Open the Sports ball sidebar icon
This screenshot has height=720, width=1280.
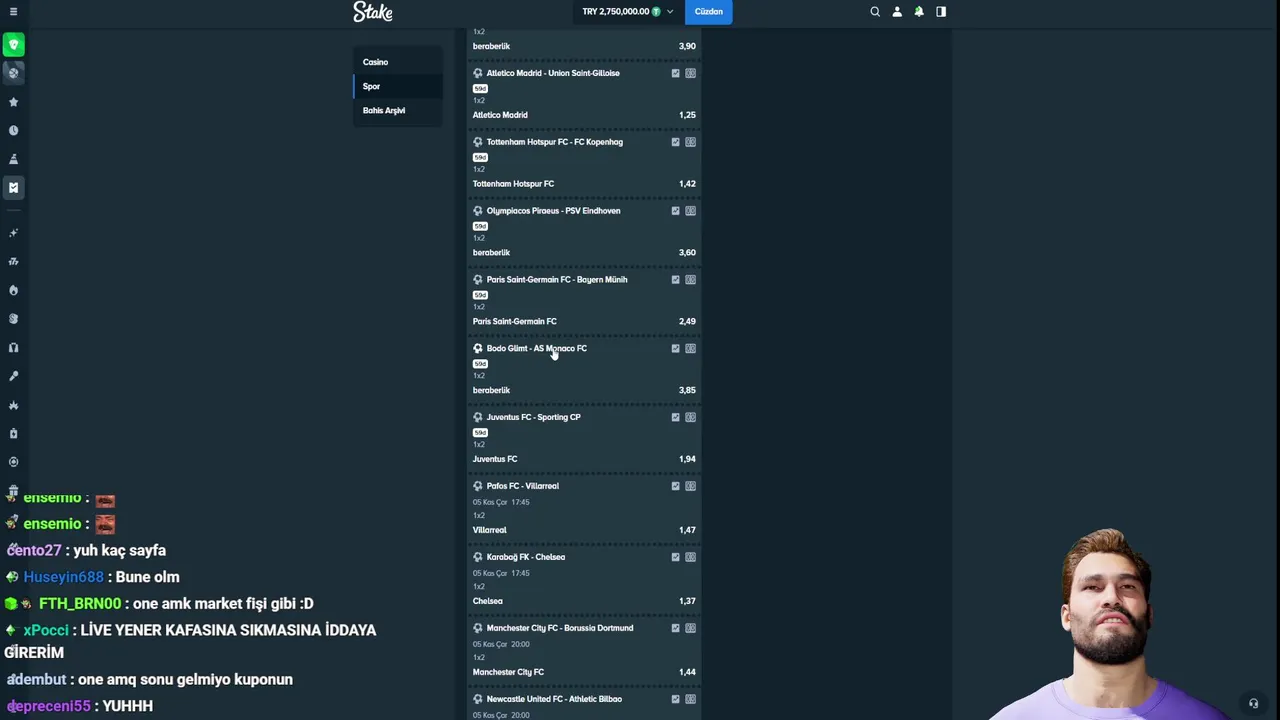(x=13, y=73)
